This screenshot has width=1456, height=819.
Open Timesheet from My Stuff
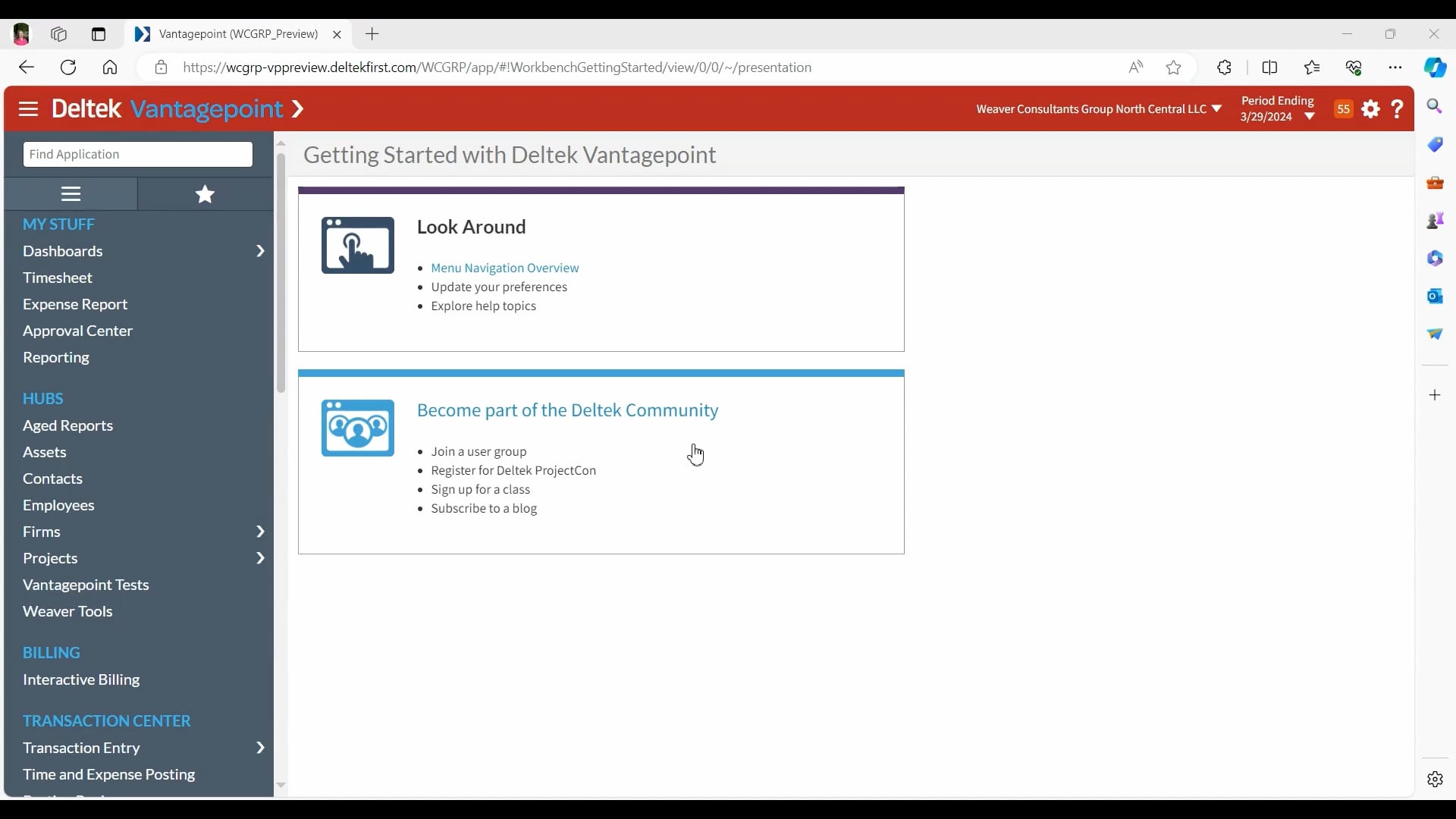[58, 278]
